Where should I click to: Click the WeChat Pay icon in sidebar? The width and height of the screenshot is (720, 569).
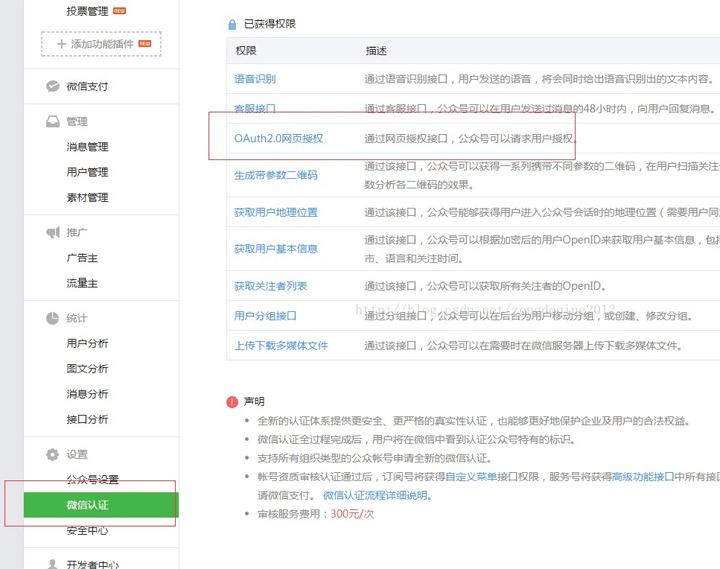coord(52,87)
